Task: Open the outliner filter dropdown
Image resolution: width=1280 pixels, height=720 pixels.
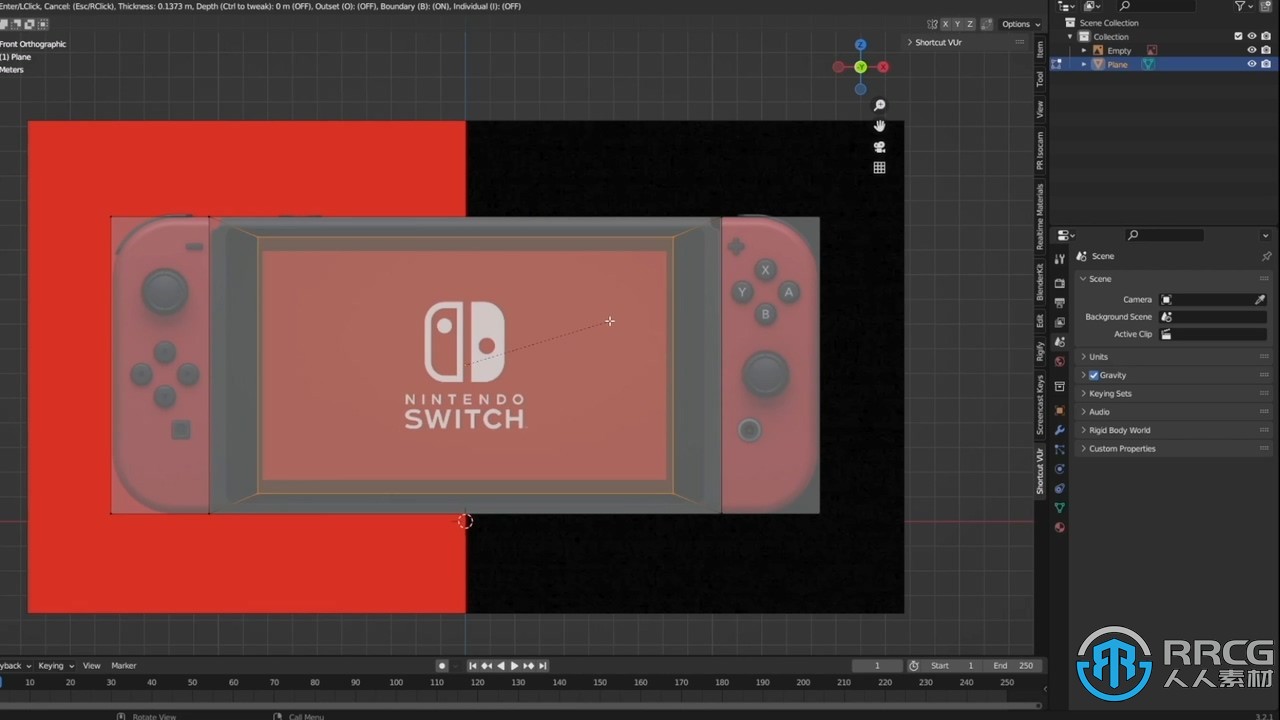Action: pyautogui.click(x=1243, y=6)
